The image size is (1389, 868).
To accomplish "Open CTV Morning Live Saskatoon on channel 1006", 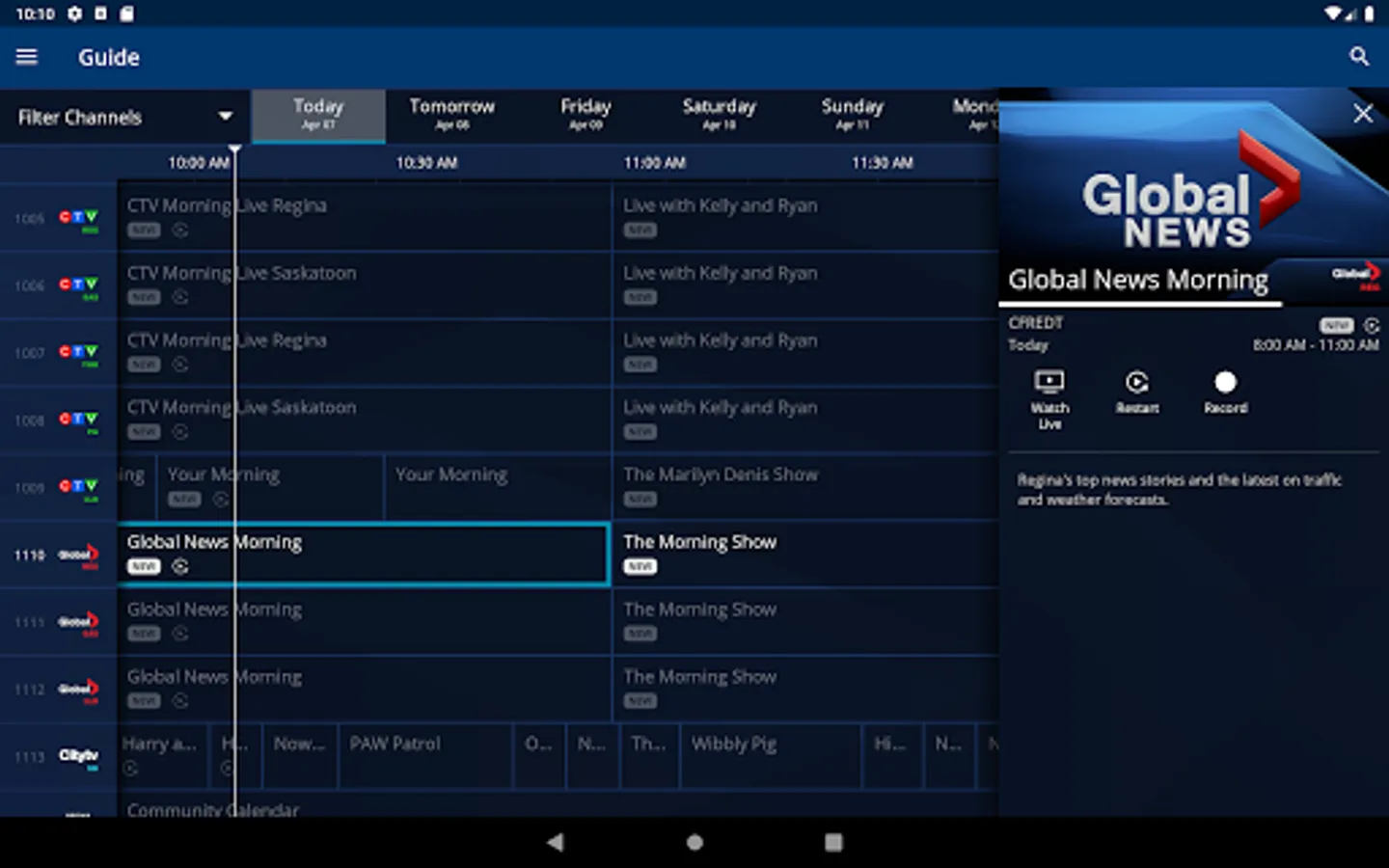I will [x=365, y=285].
